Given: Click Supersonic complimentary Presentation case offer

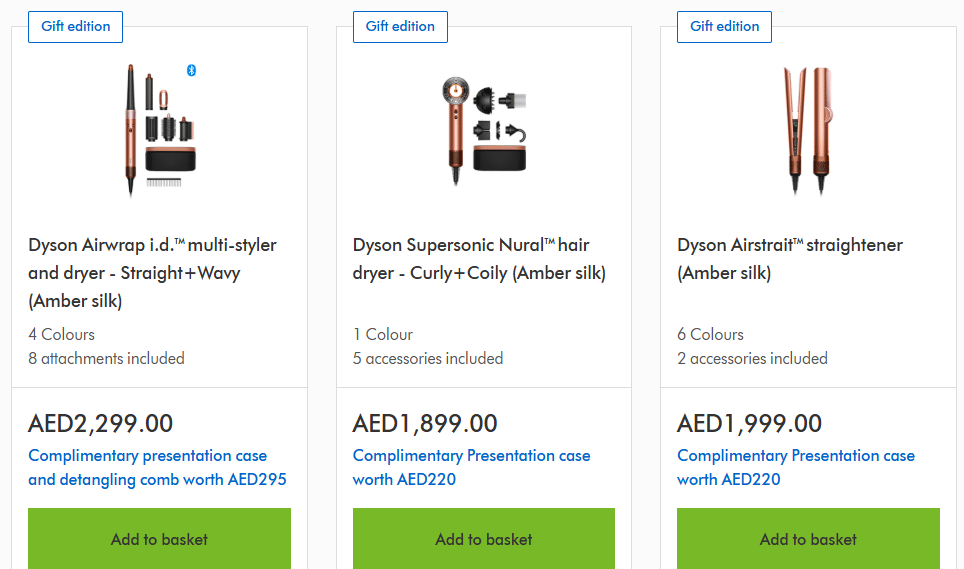Looking at the screenshot, I should tap(471, 467).
